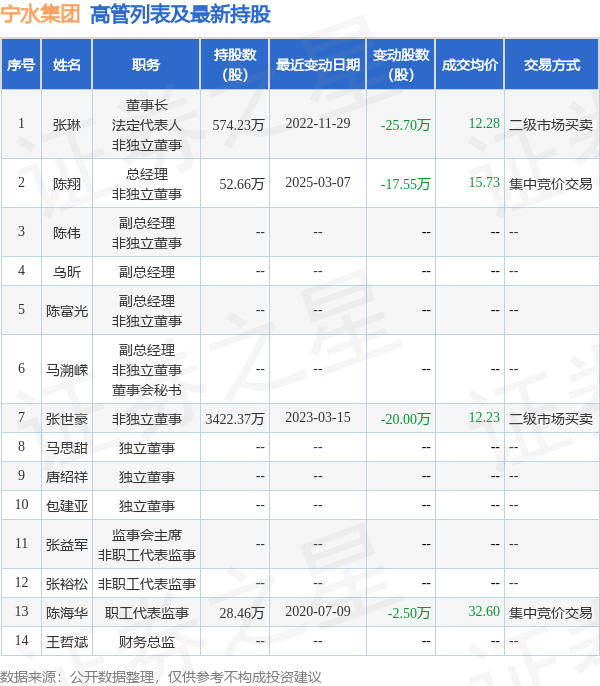This screenshot has width=600, height=686.
Task: Click change value -25.70万
Action: 405,125
